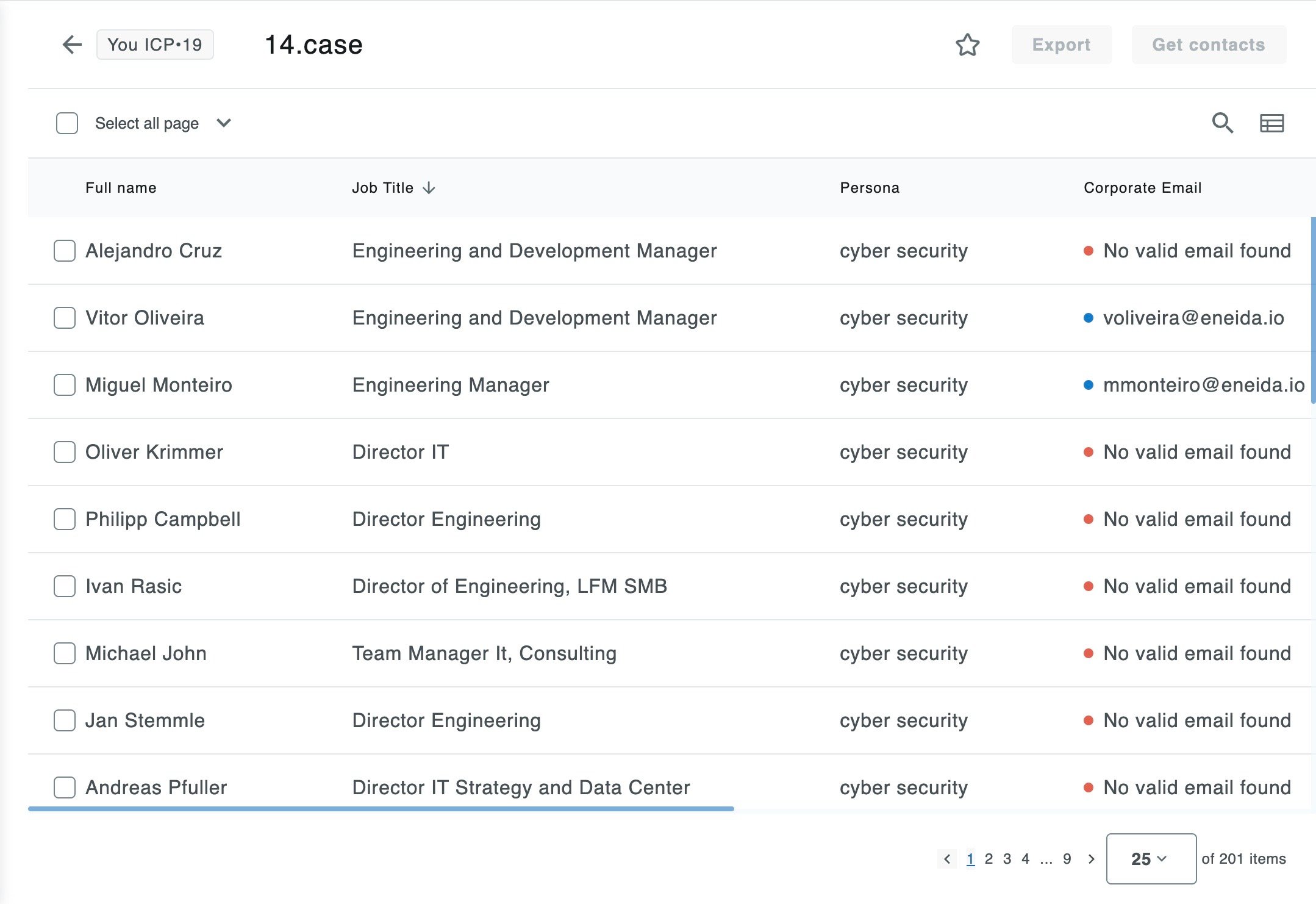Tick checkbox for Oliver Krimmer
The image size is (1316, 904).
[65, 452]
